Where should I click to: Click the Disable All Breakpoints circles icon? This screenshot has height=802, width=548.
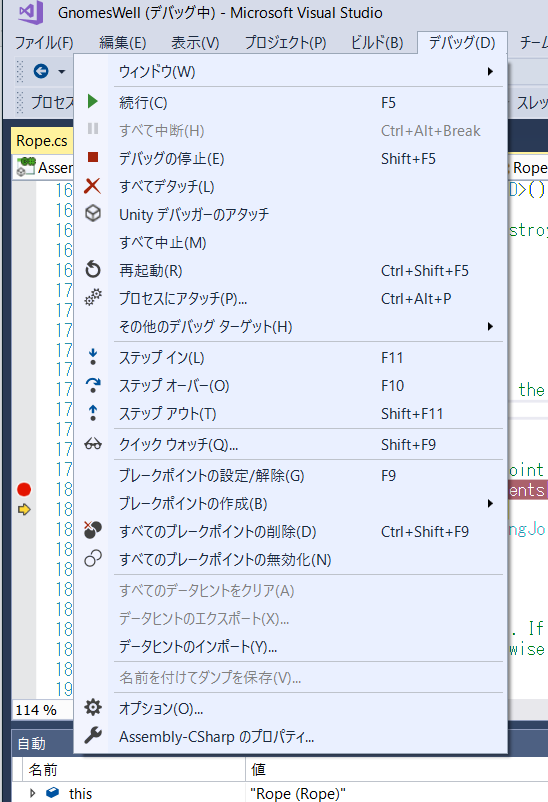[93, 559]
